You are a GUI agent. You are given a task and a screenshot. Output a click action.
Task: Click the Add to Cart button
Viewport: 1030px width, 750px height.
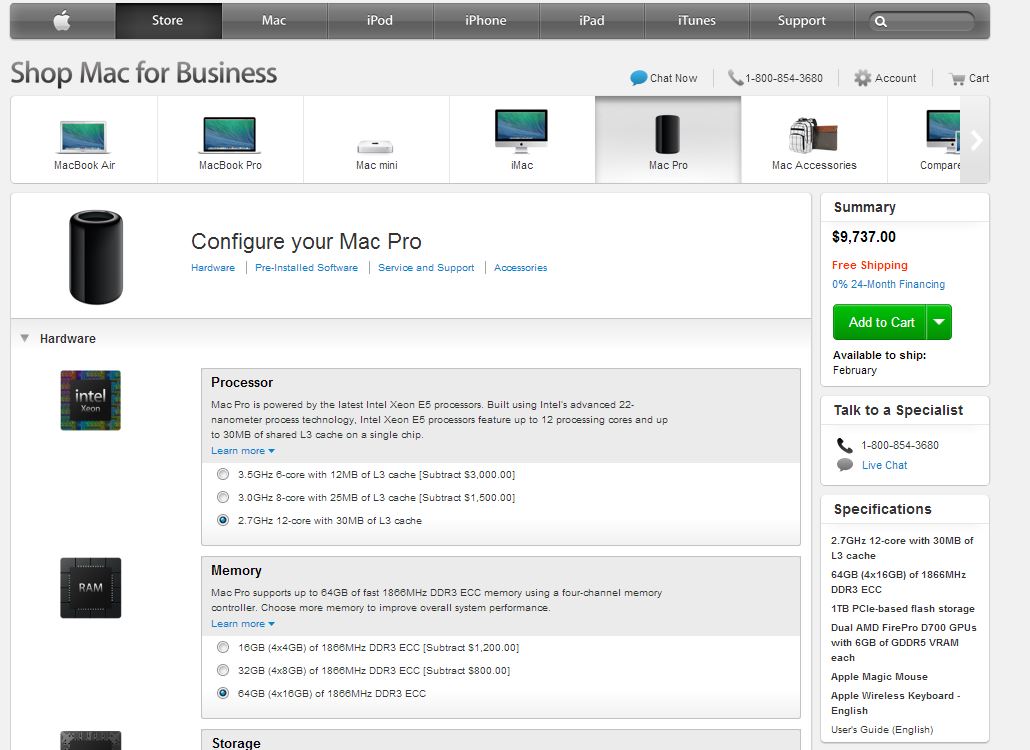pyautogui.click(x=880, y=322)
